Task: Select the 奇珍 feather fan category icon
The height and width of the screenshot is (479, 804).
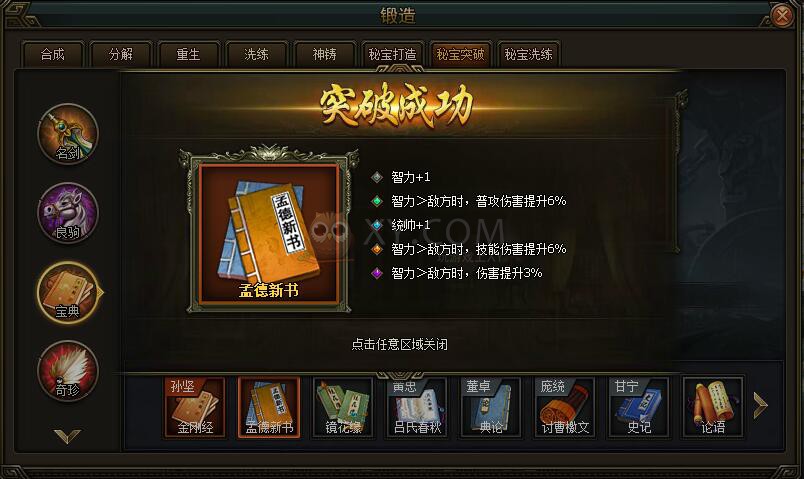Action: 68,371
